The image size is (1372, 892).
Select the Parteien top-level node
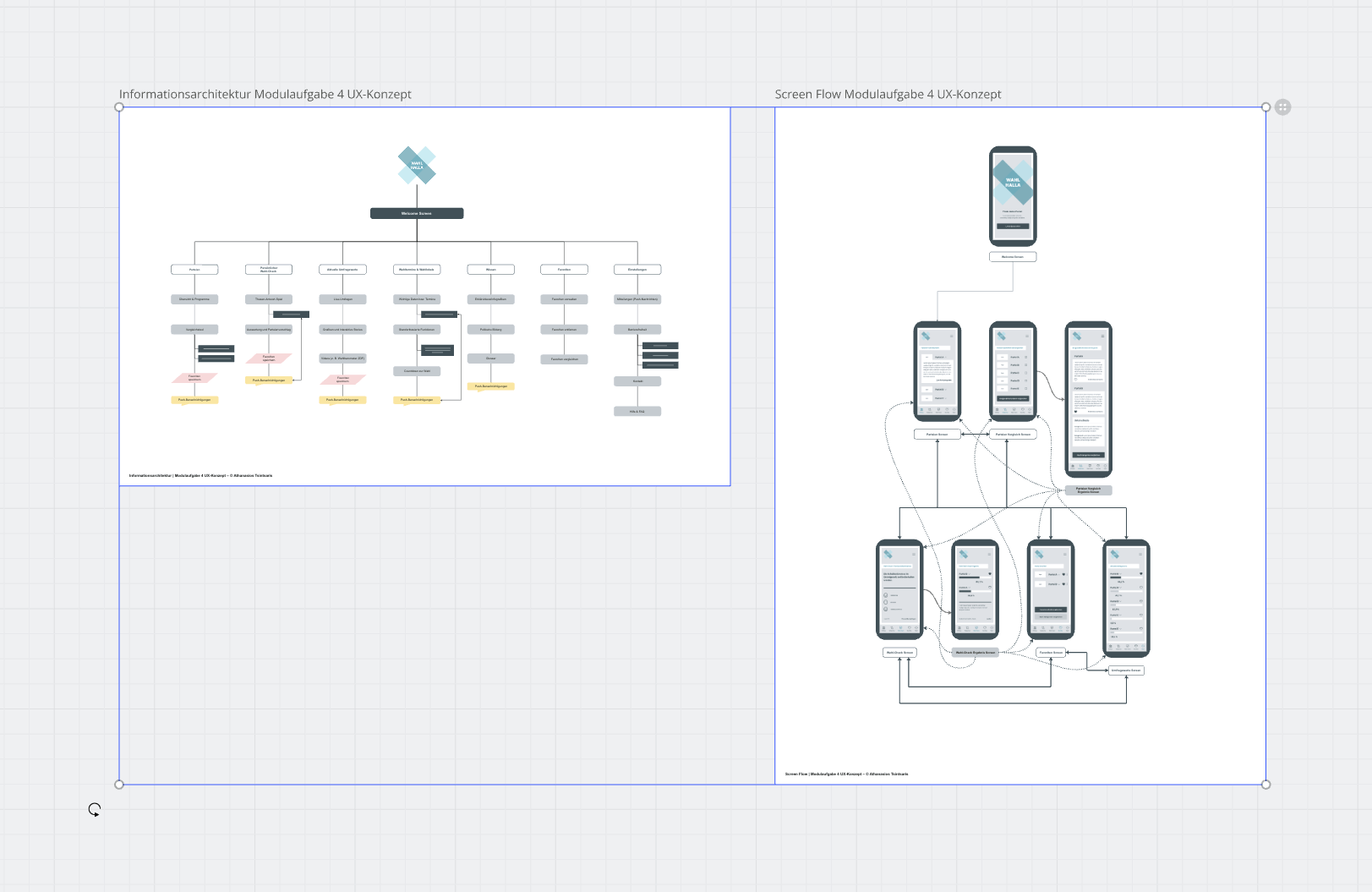coord(194,270)
